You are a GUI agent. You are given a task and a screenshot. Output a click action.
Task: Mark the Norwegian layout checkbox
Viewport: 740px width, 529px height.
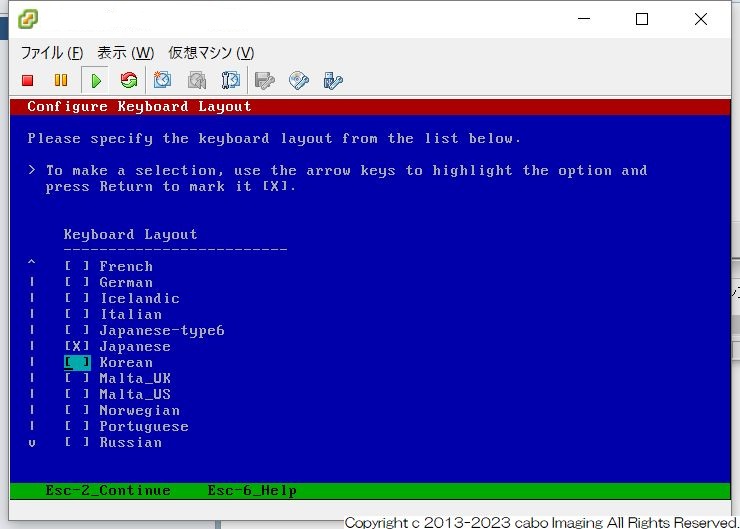(x=77, y=410)
